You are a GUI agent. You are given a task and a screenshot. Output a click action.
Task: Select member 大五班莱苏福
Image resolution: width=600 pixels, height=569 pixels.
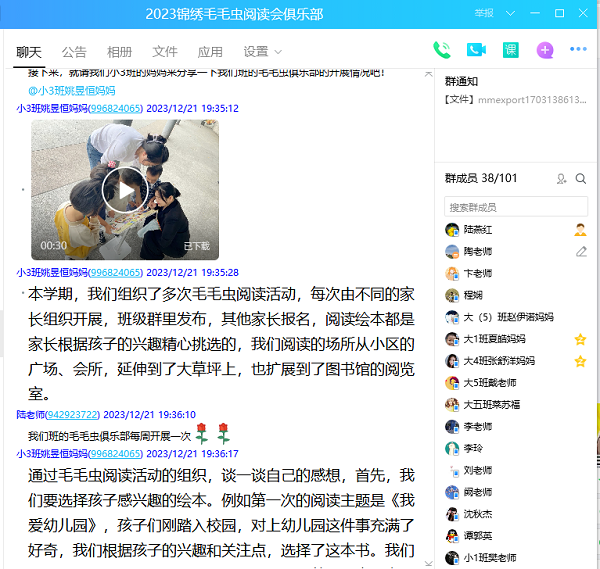pyautogui.click(x=516, y=404)
